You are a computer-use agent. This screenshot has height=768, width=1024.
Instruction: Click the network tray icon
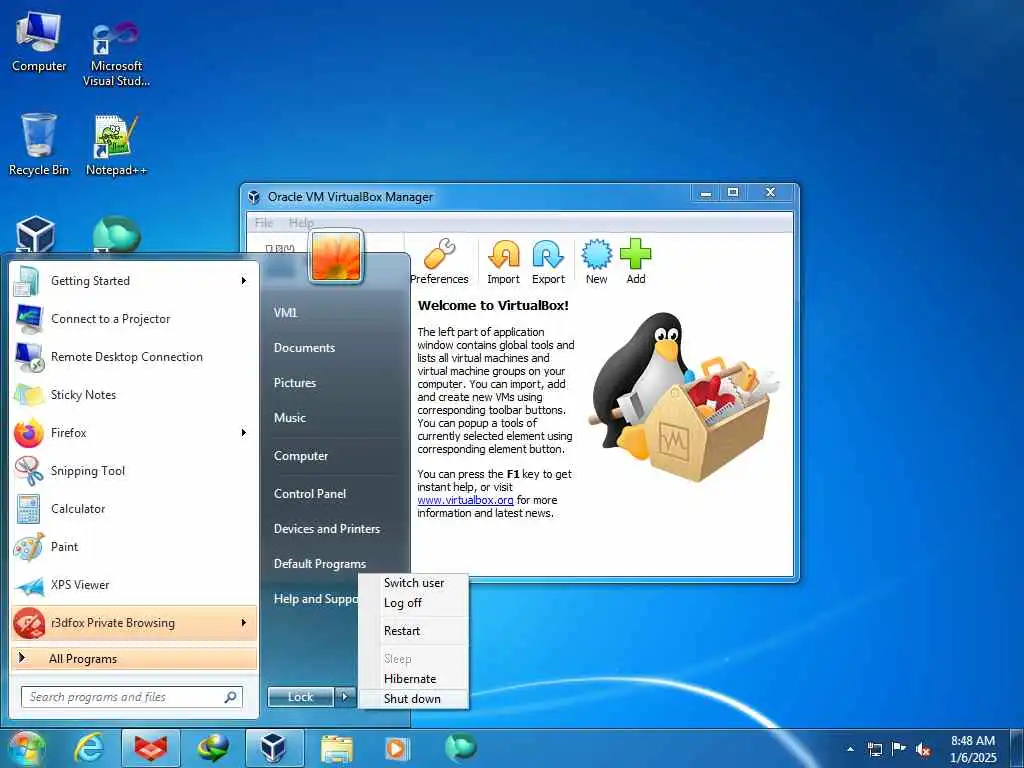(874, 750)
